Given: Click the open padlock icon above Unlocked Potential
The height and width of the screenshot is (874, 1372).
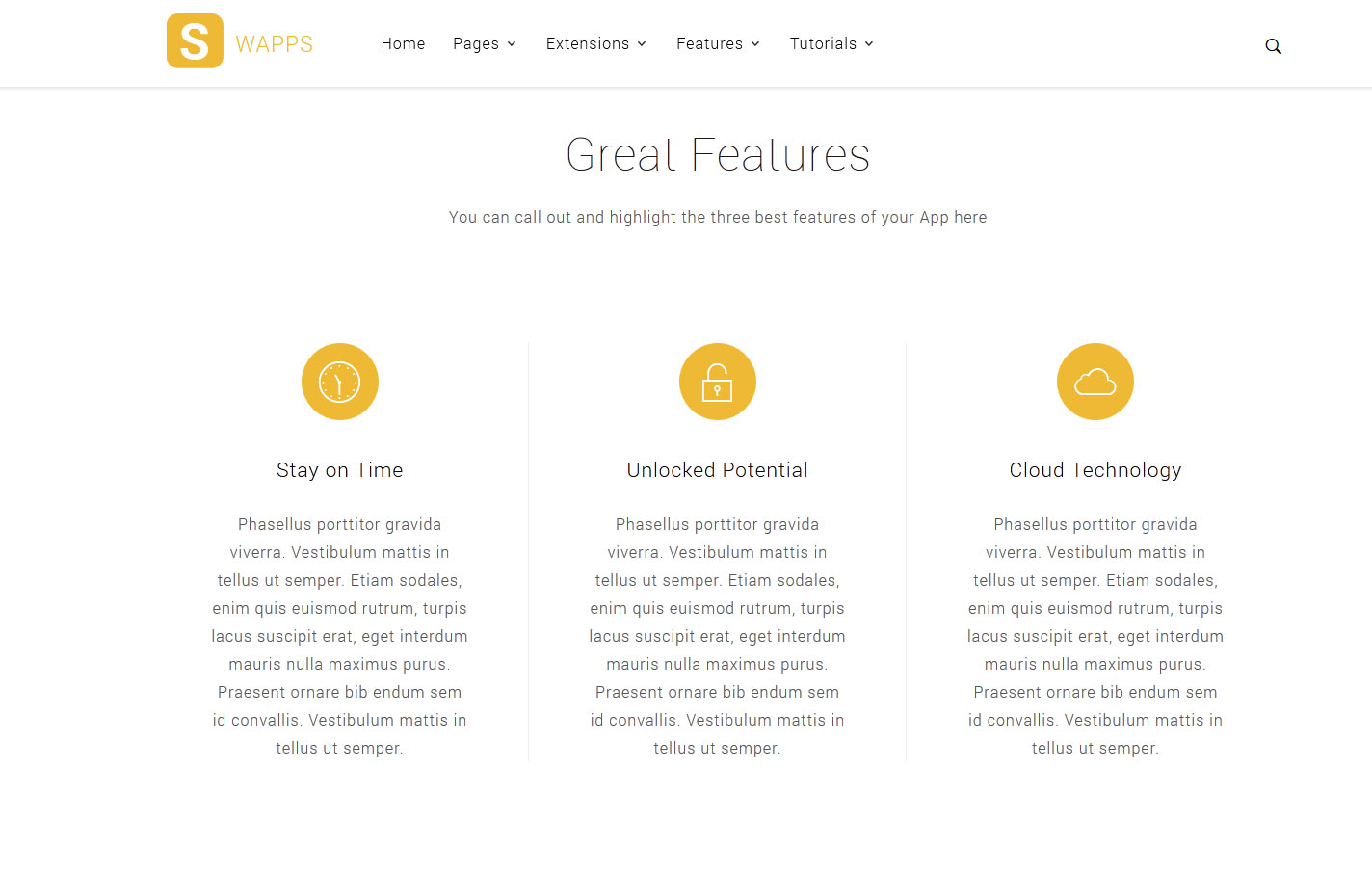Looking at the screenshot, I should coord(718,382).
